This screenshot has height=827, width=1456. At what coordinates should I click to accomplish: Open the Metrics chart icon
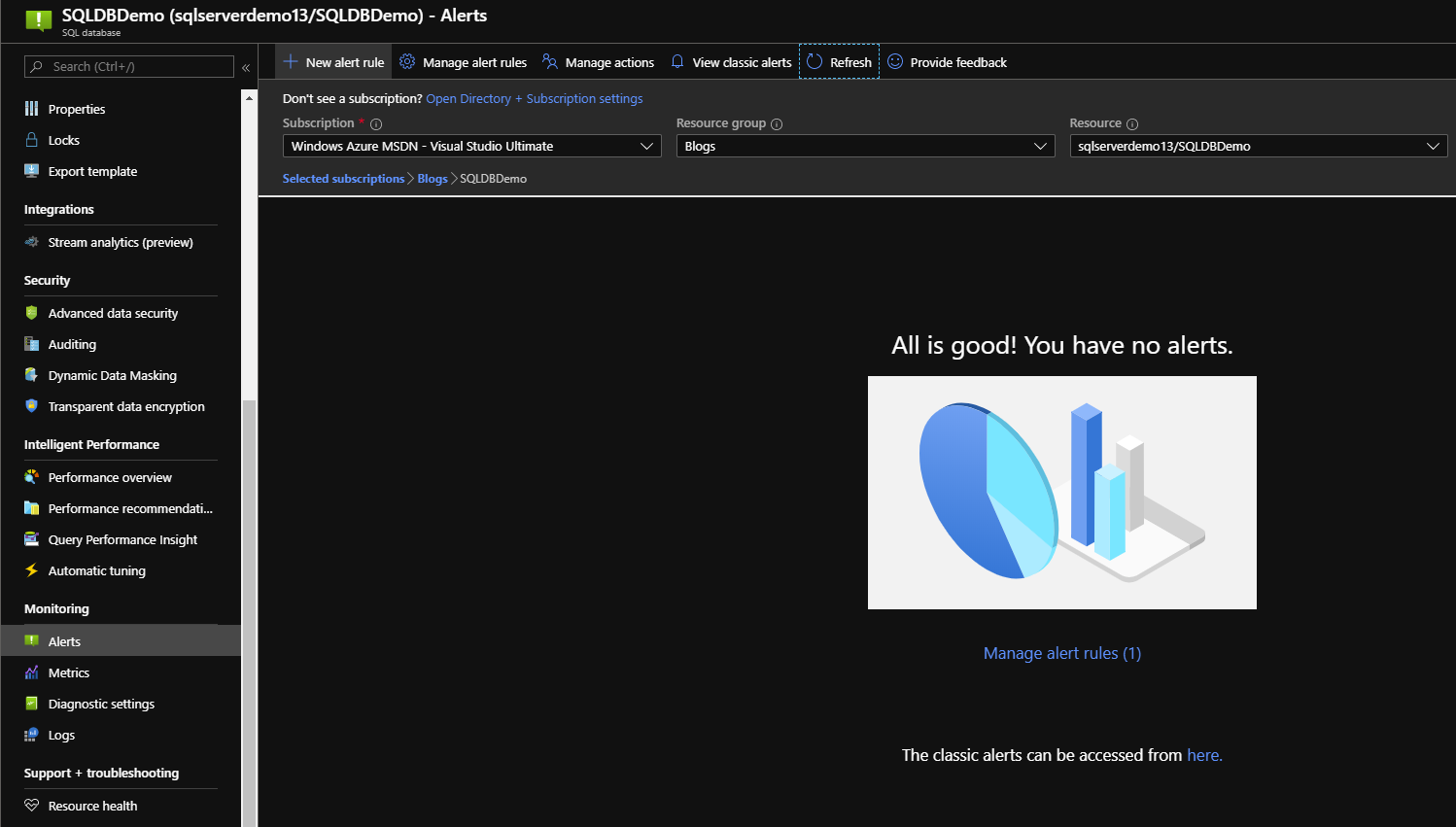click(x=33, y=672)
